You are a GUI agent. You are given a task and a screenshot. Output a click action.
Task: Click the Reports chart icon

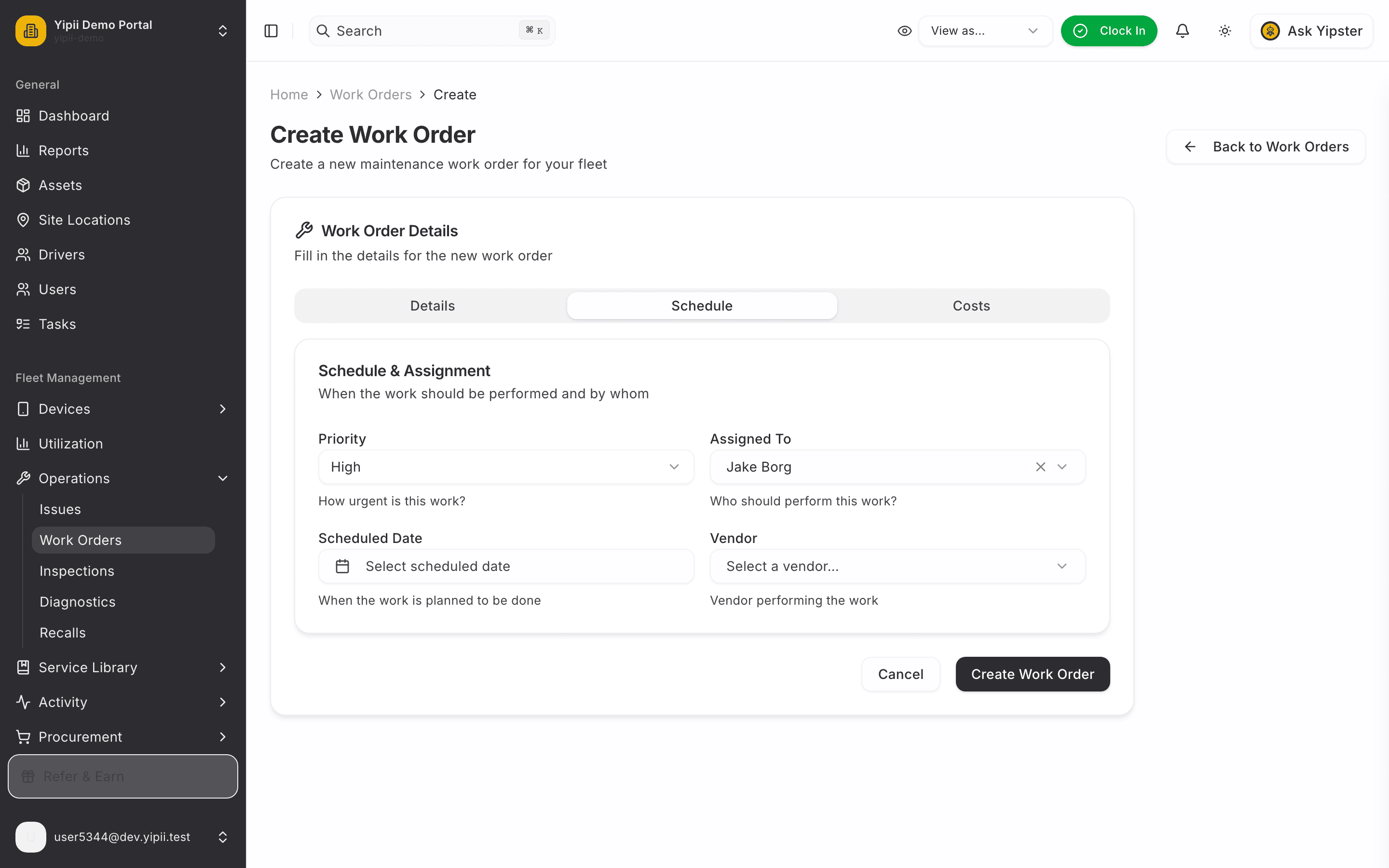[23, 150]
